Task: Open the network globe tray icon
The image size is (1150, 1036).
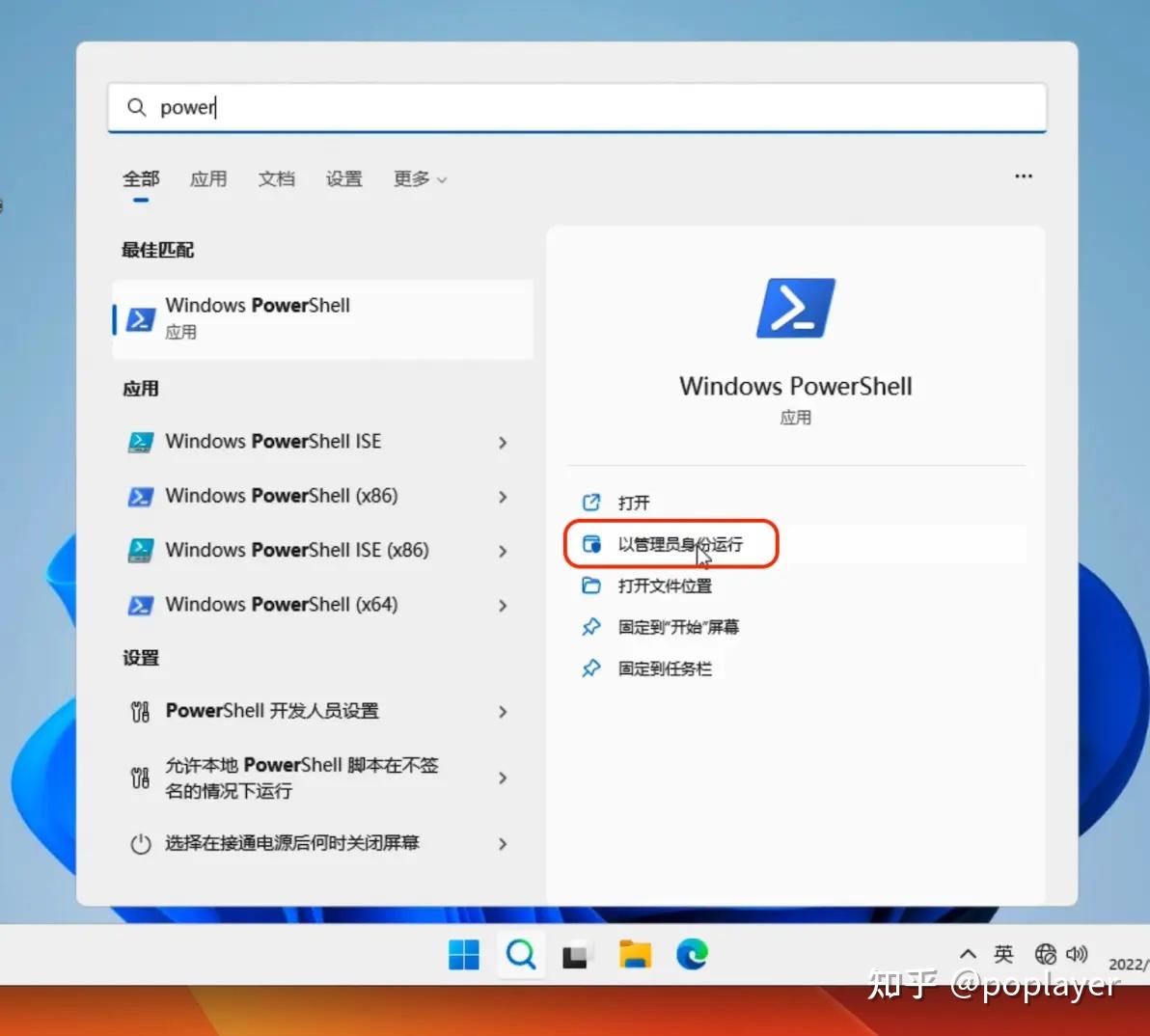Action: pos(1045,954)
